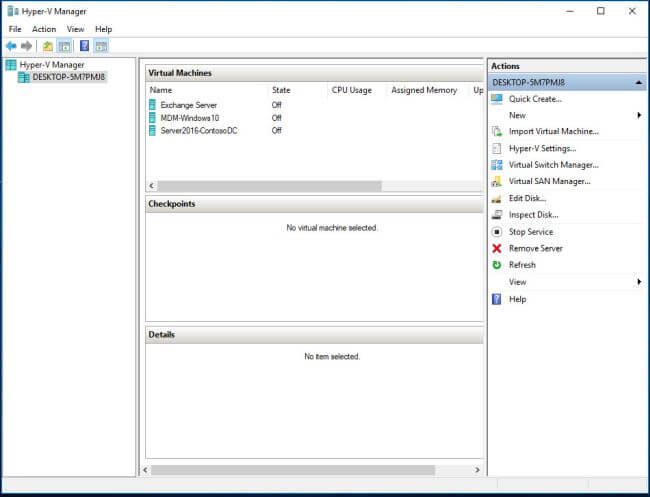650x497 pixels.
Task: Click bottom center pane horizontal scrollbar thumb
Action: pyautogui.click(x=293, y=470)
